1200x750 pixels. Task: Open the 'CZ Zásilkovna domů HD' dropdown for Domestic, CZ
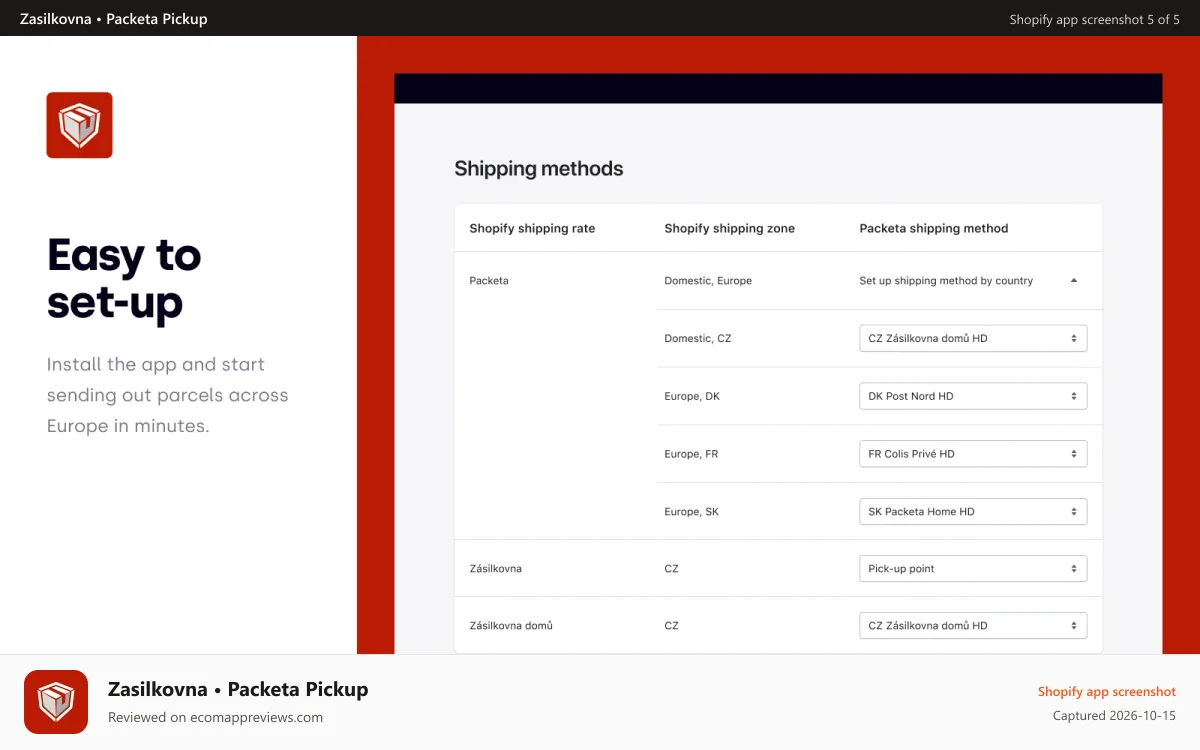(x=973, y=338)
